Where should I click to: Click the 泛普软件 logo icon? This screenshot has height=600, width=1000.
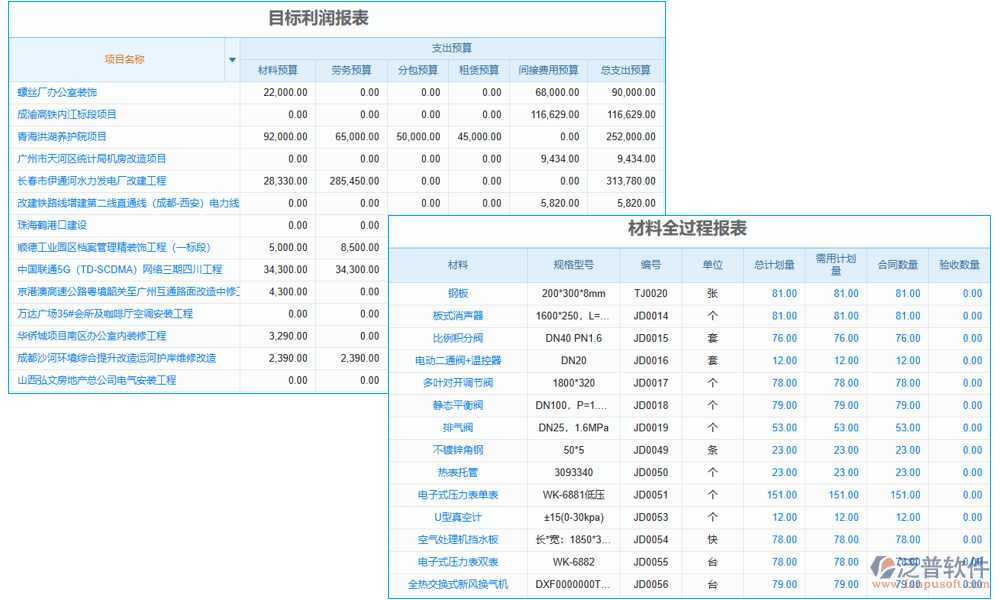coord(887,570)
